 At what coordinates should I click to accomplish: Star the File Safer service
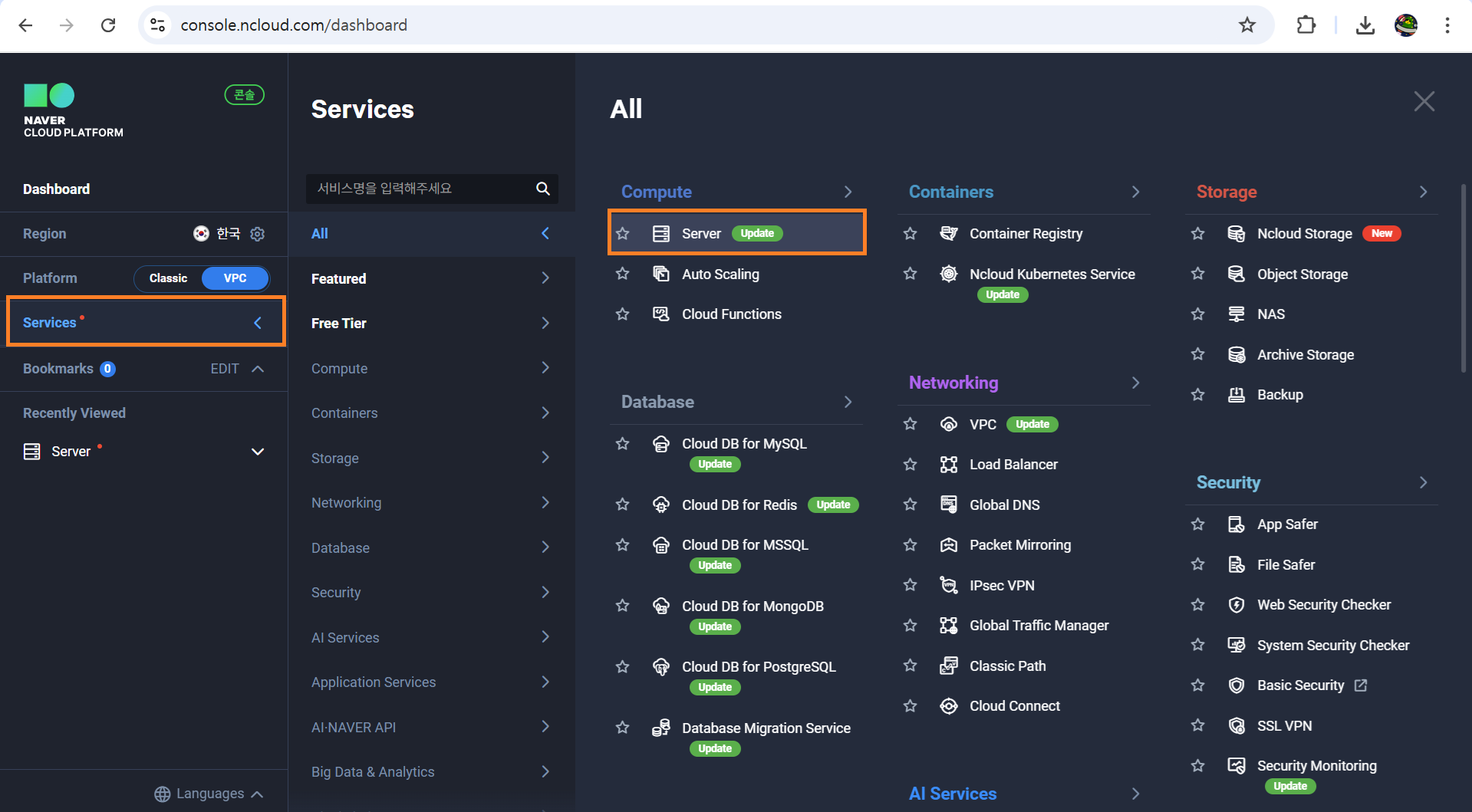pos(1198,564)
